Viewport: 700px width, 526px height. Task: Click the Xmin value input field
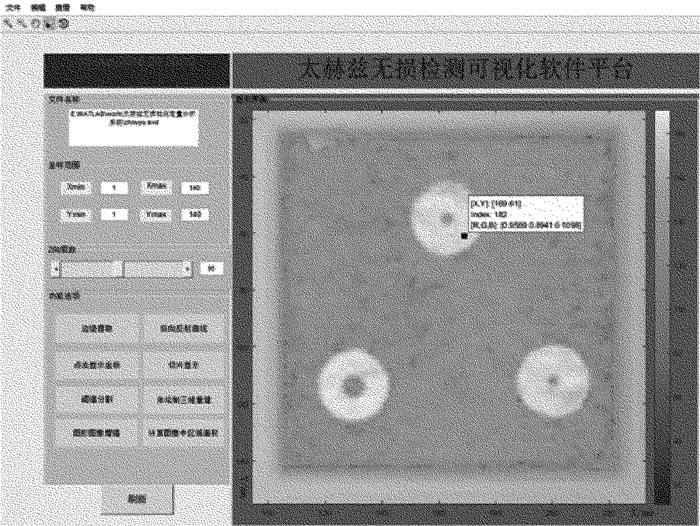(x=116, y=186)
